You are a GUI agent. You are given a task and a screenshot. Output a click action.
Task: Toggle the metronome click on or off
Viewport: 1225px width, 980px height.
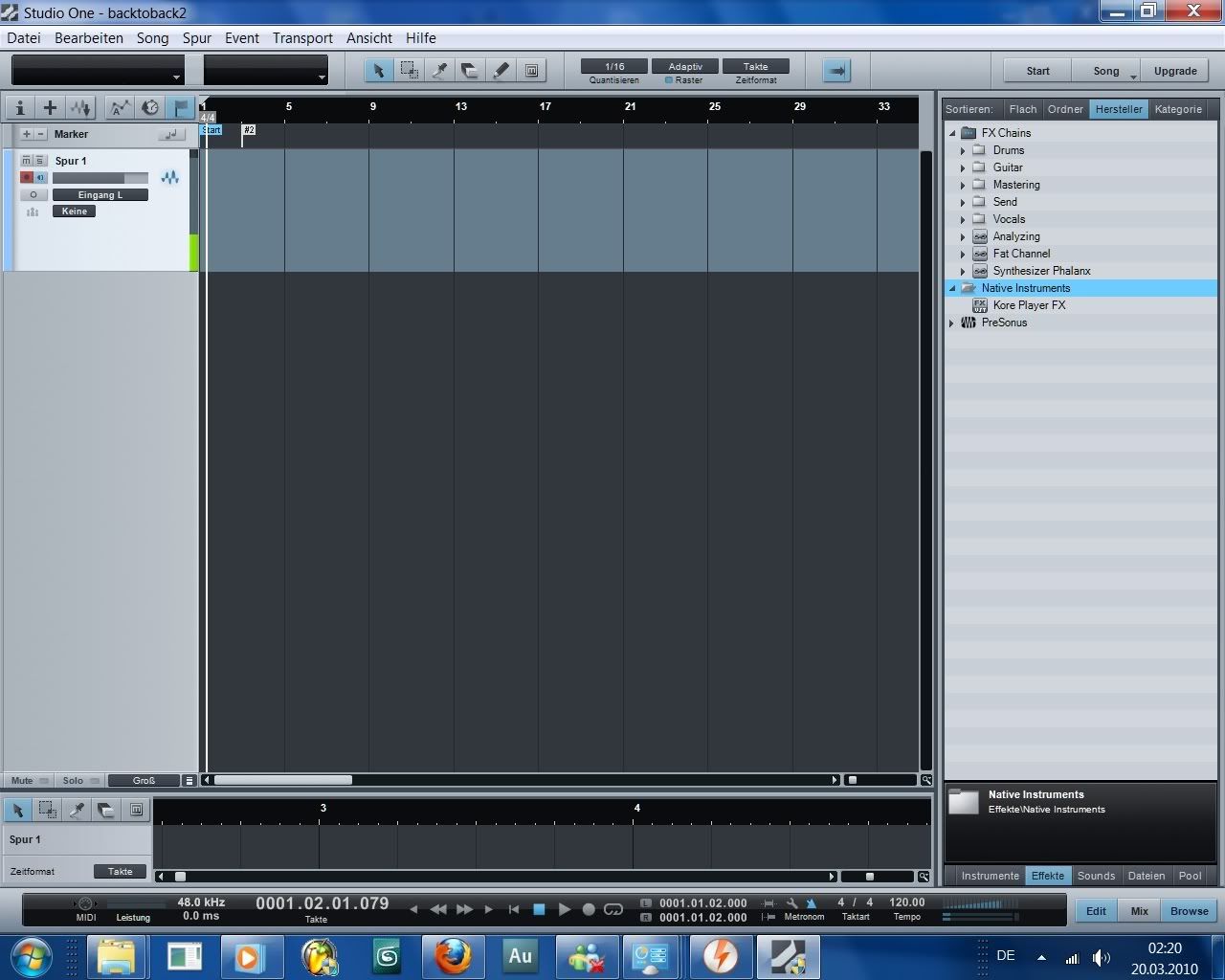(x=812, y=902)
